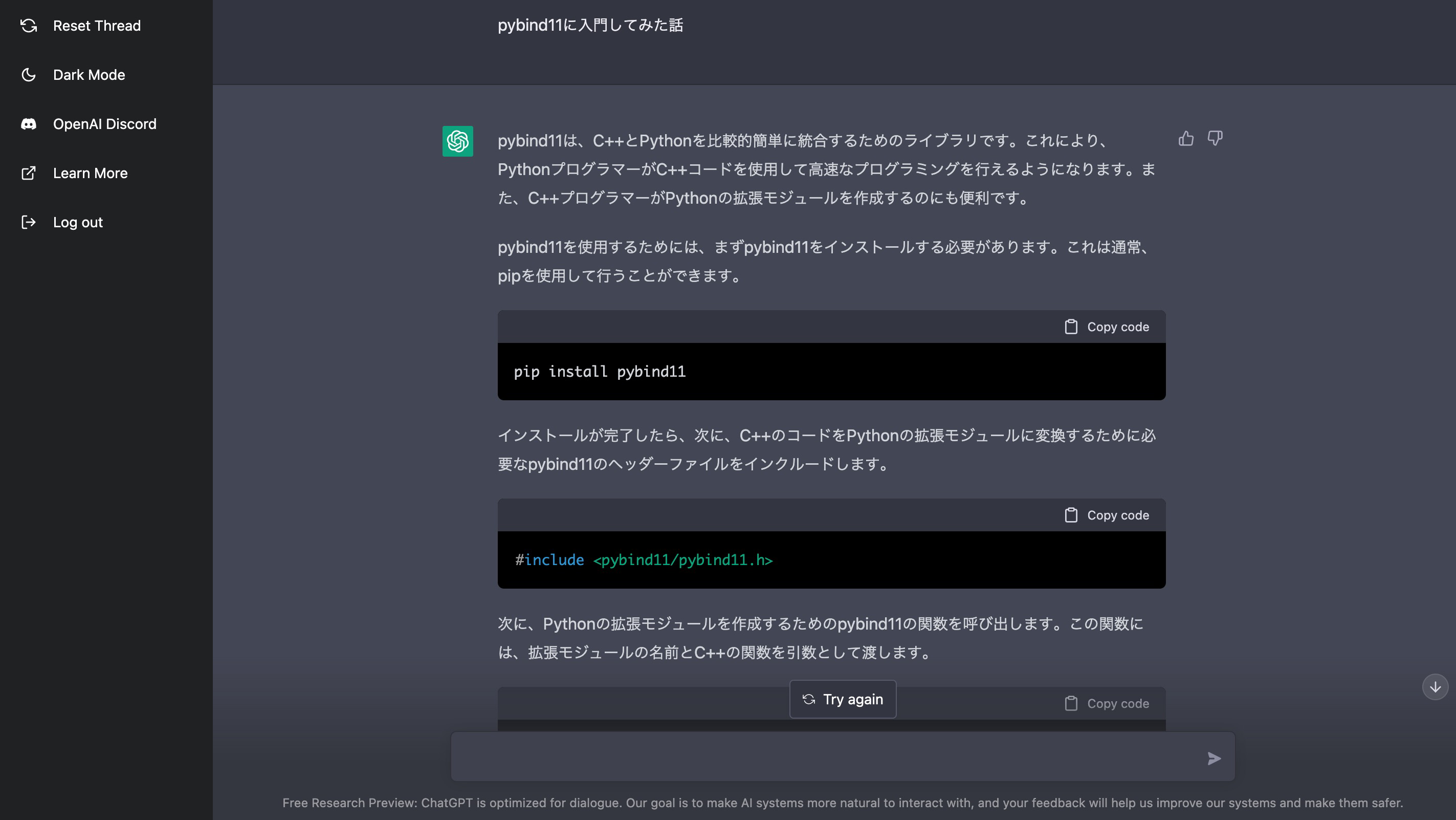Click the send message arrow icon
Viewport: 1456px width, 820px height.
pos(1214,759)
